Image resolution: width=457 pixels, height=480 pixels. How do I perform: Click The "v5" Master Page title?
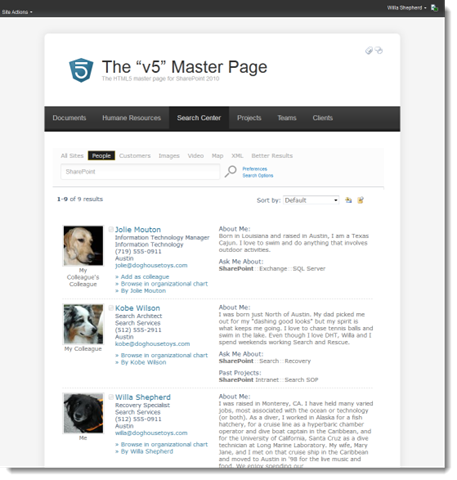[184, 67]
